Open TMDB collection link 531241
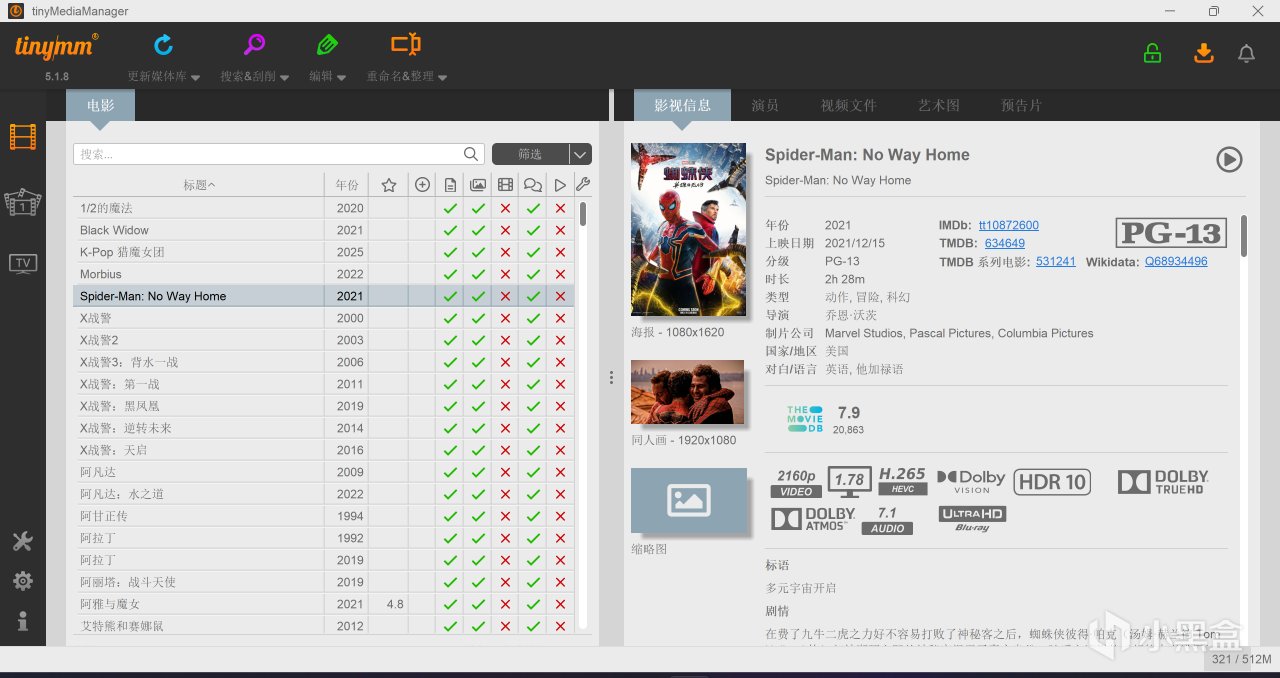Image resolution: width=1280 pixels, height=678 pixels. (x=1056, y=261)
